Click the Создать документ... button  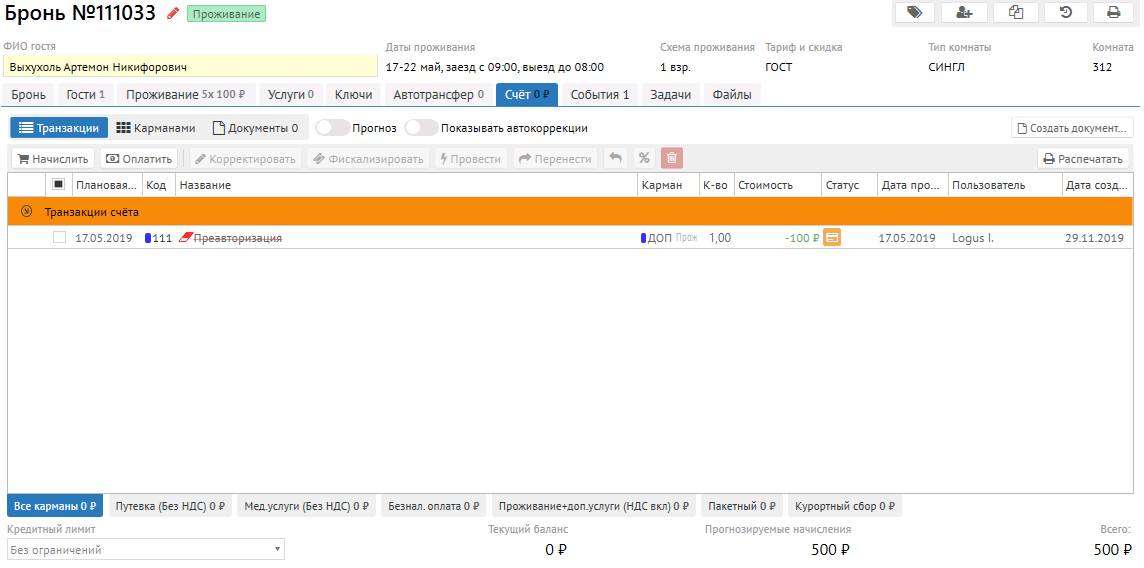coord(1072,128)
